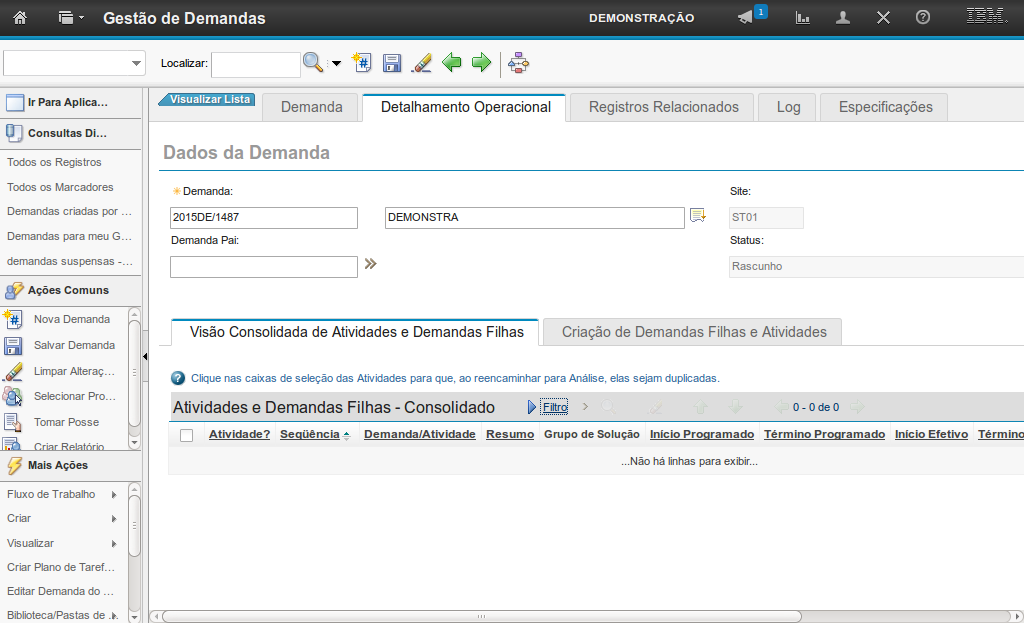Screen dimensions: 1024x624
Task: Click the clear changes eraser icon
Action: [422, 63]
